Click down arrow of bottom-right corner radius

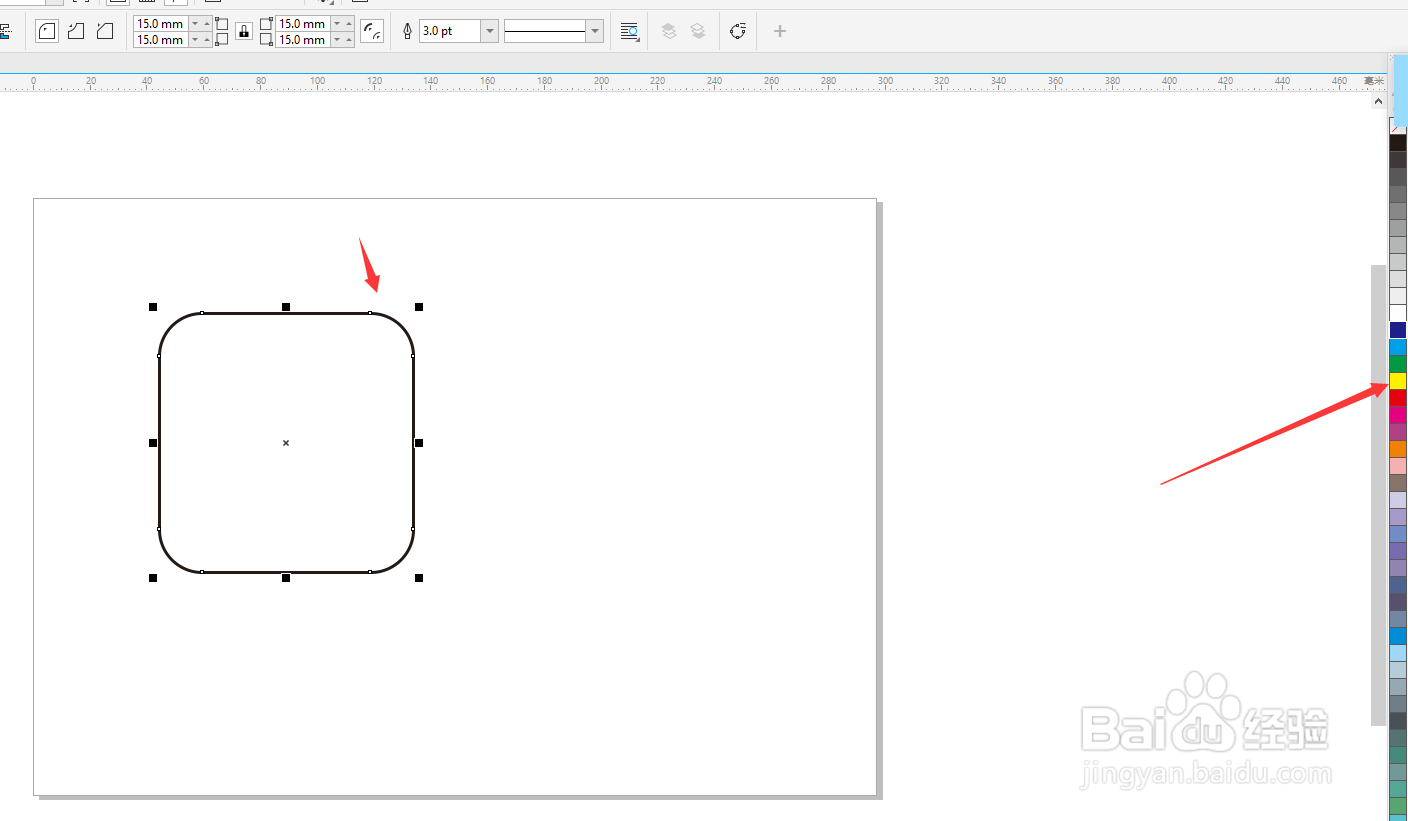pos(337,39)
